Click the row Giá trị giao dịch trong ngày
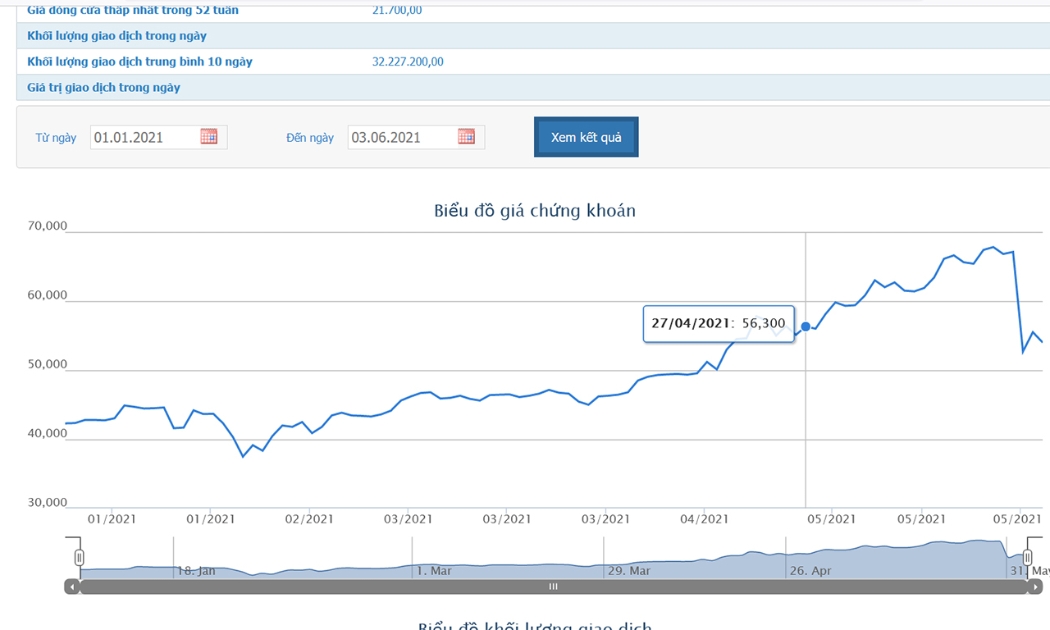The height and width of the screenshot is (630, 1050). 533,87
